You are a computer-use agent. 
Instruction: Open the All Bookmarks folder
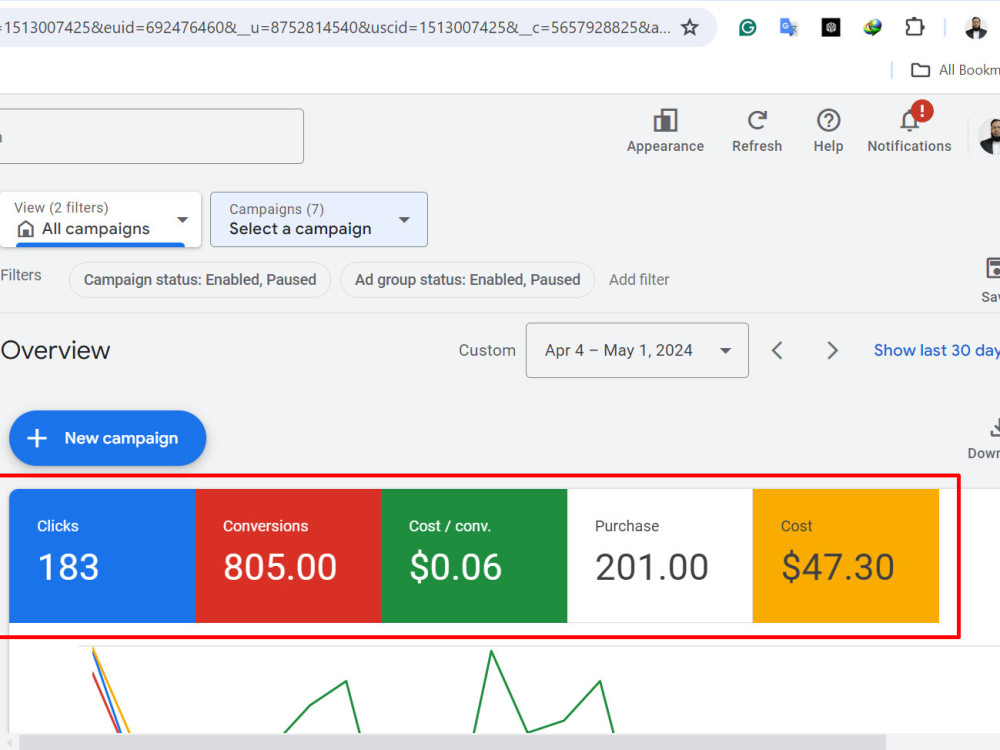955,70
